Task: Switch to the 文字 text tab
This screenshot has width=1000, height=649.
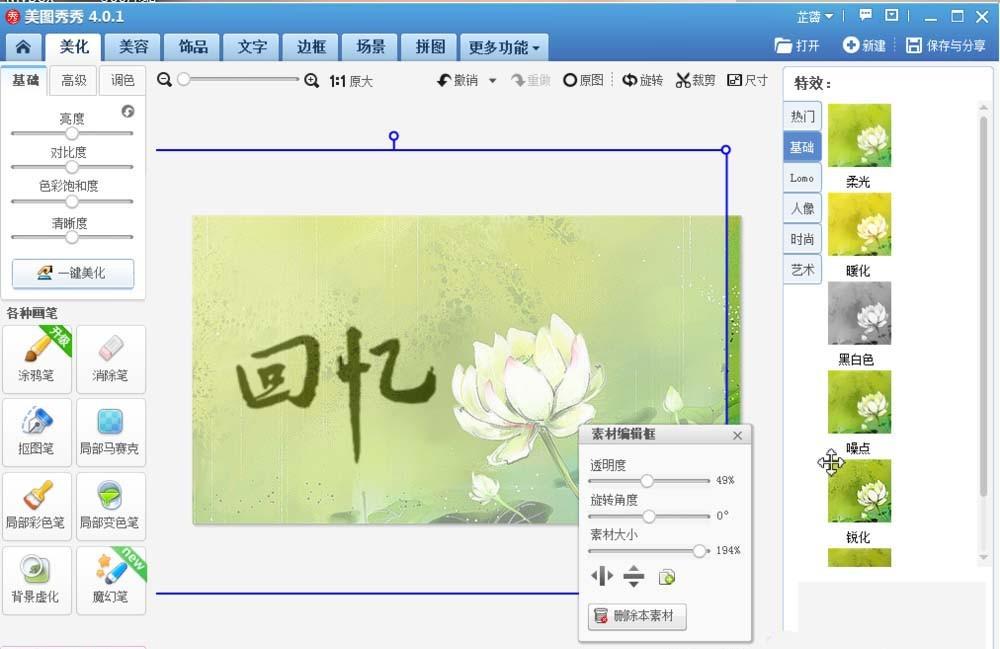Action: point(251,47)
